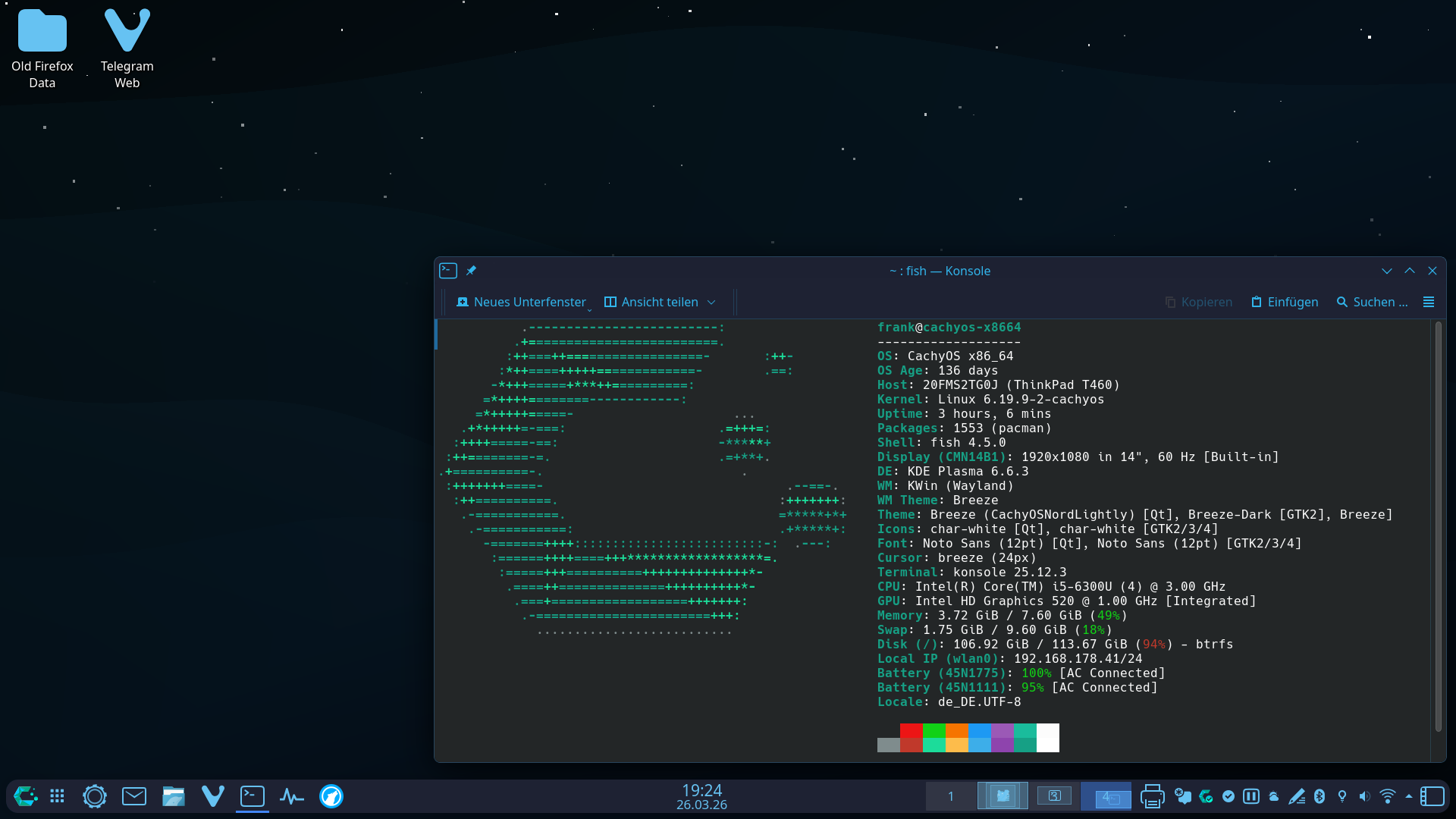Open the Ansicht teilen dropdown arrow
The image size is (1456, 819).
click(711, 302)
